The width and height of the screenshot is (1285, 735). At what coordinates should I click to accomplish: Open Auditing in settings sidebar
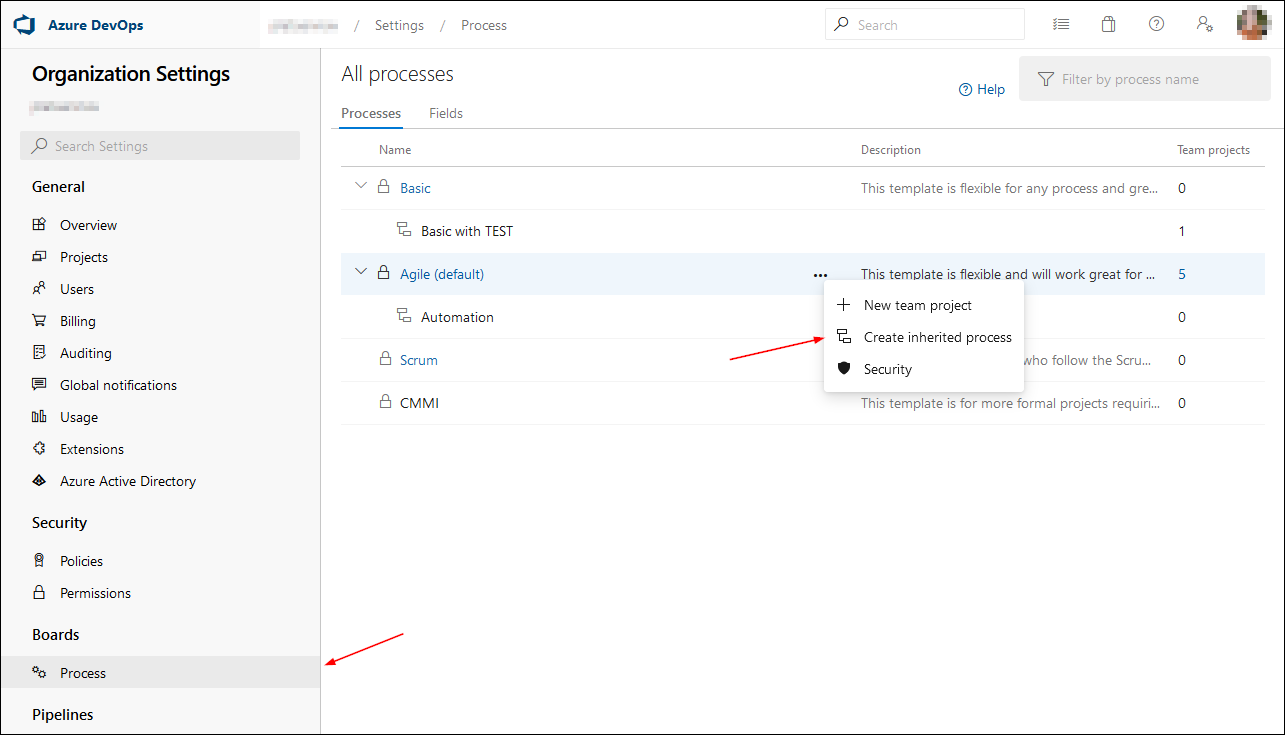point(86,353)
